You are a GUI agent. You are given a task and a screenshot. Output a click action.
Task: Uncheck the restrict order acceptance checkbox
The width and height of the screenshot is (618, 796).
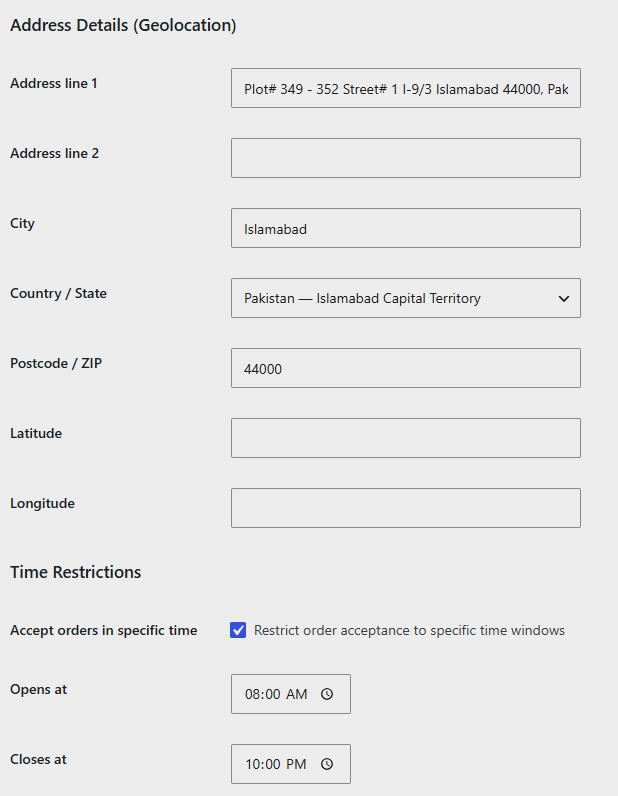pyautogui.click(x=238, y=630)
